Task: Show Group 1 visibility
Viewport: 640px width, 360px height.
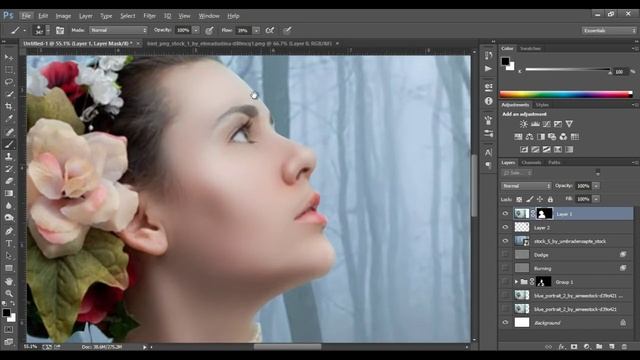Action: [x=505, y=282]
